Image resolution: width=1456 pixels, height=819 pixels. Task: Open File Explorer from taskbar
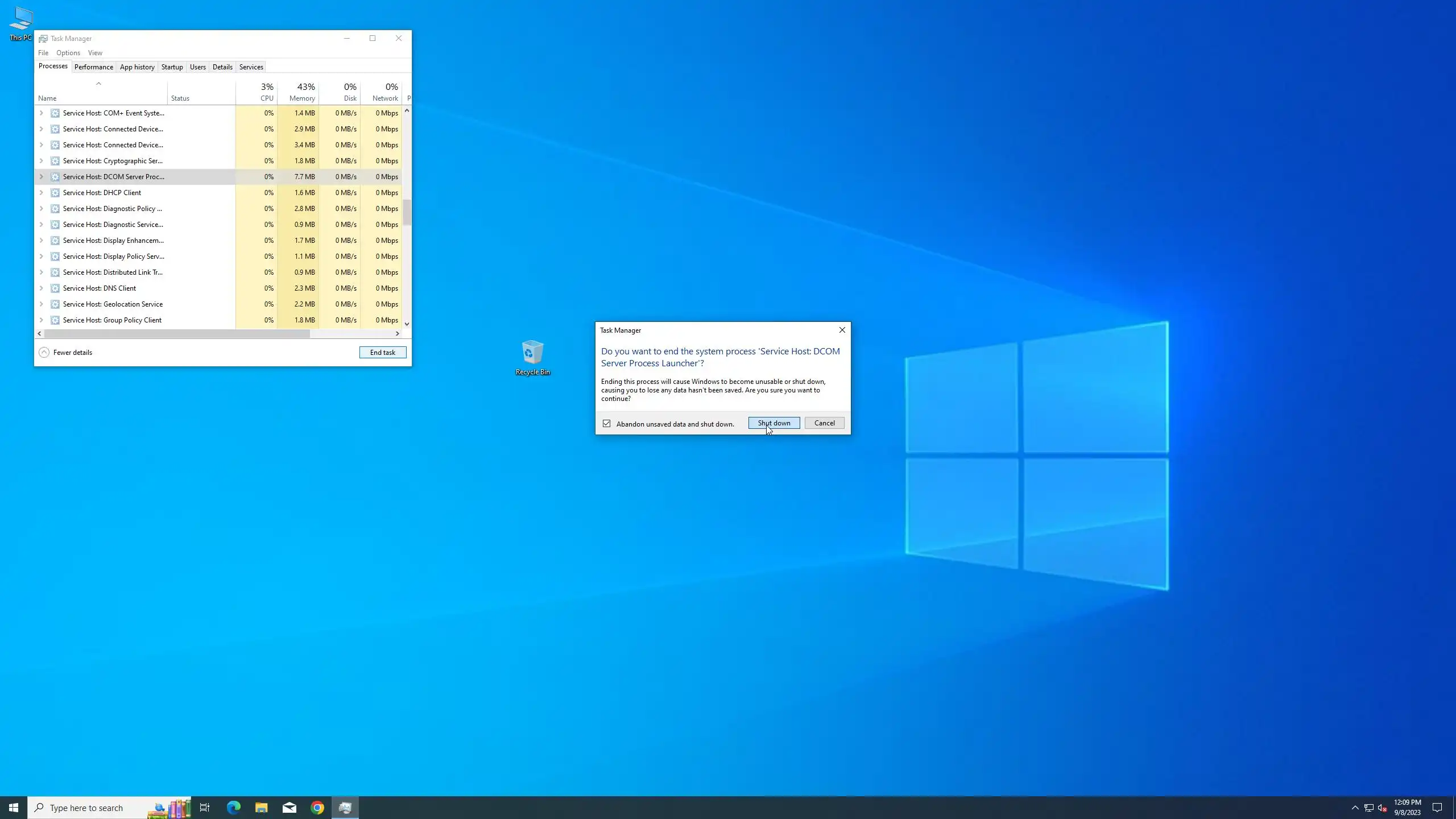[x=261, y=807]
